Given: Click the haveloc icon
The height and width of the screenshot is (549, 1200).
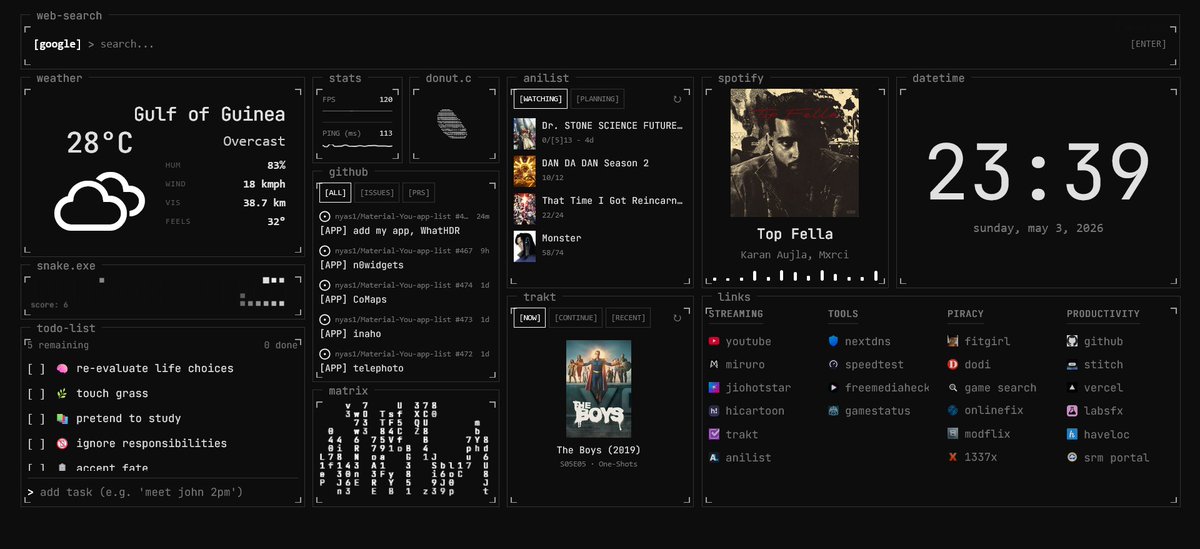Looking at the screenshot, I should point(1072,434).
